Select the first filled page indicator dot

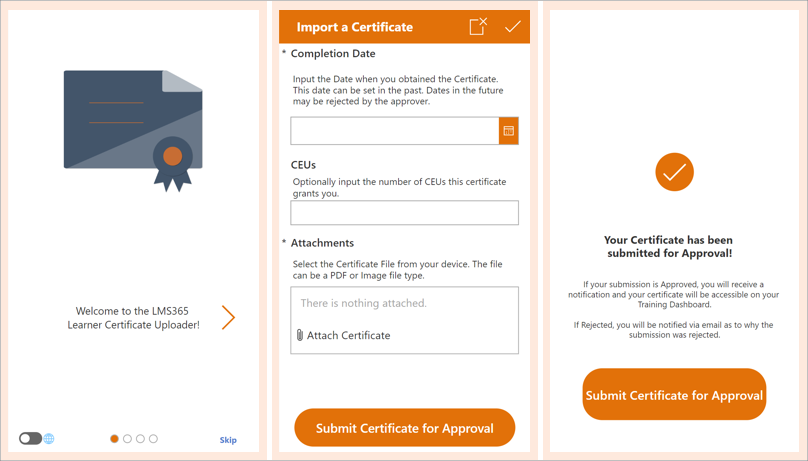pos(115,439)
